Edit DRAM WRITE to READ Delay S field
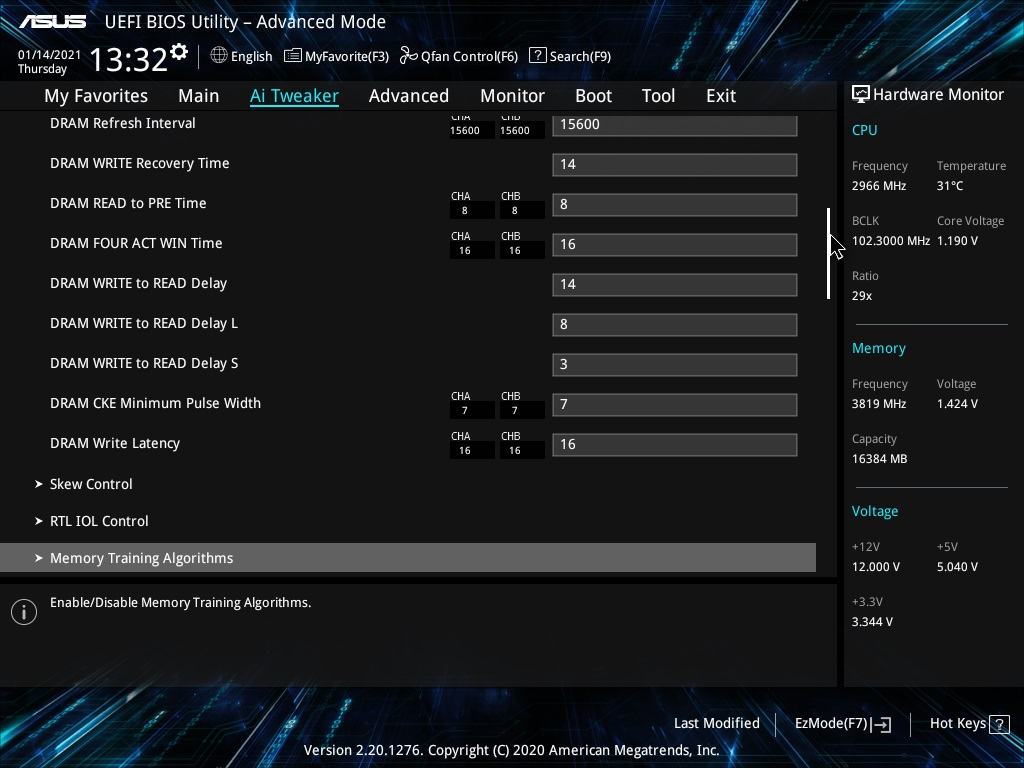The image size is (1024, 768). coord(675,364)
